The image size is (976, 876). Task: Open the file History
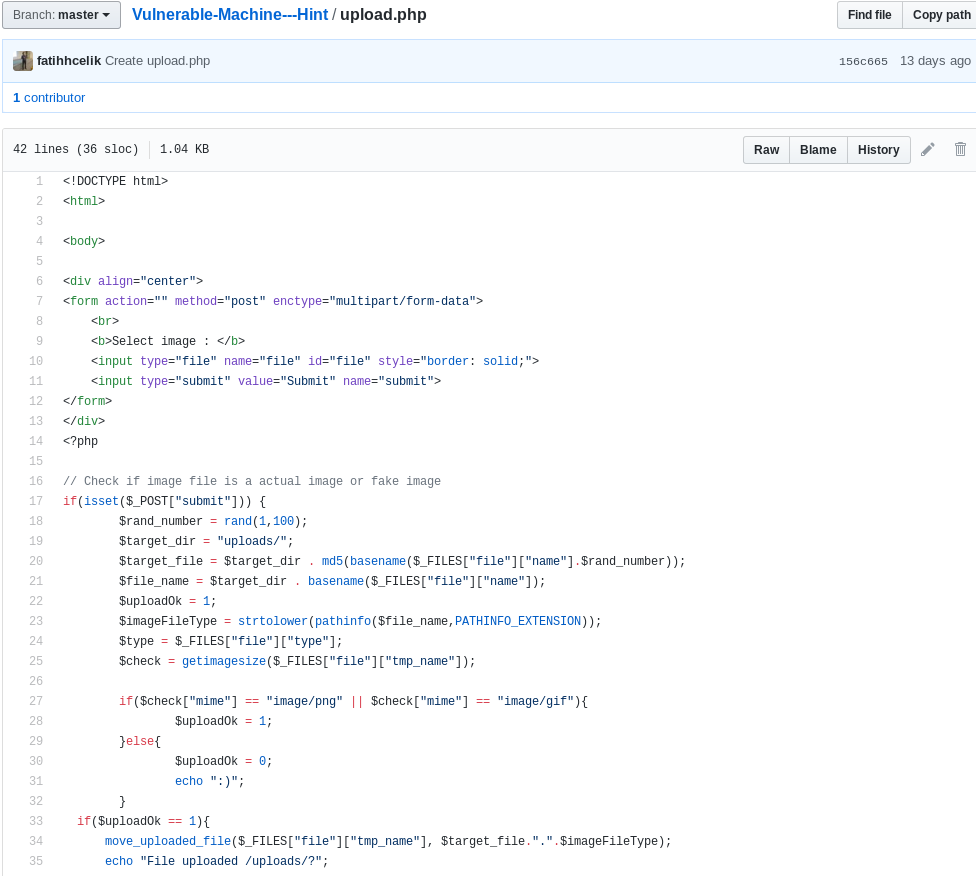(878, 150)
